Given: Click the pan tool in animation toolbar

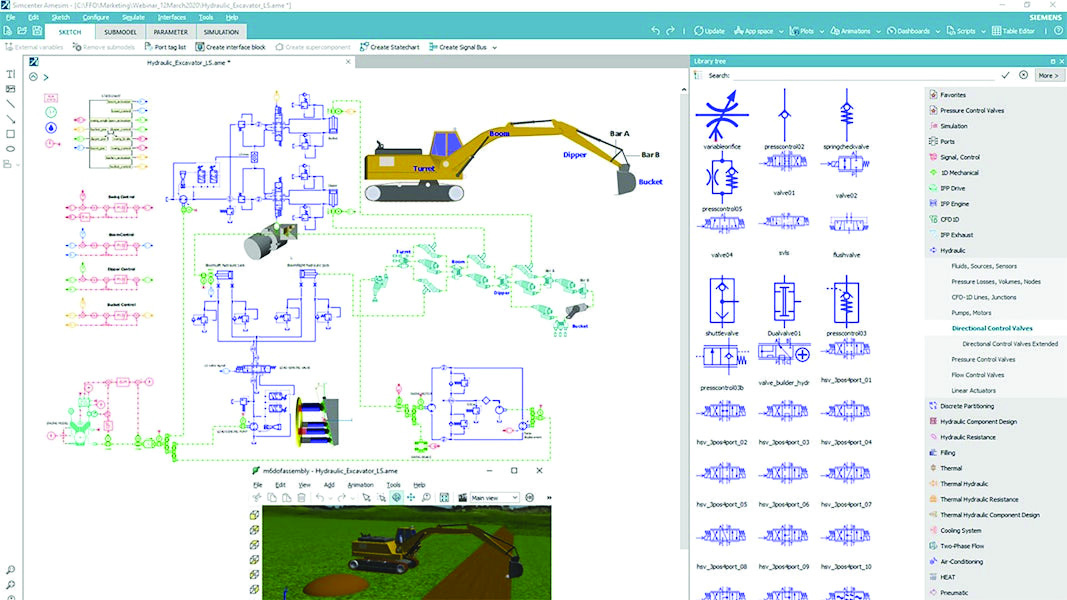Looking at the screenshot, I should pos(411,497).
